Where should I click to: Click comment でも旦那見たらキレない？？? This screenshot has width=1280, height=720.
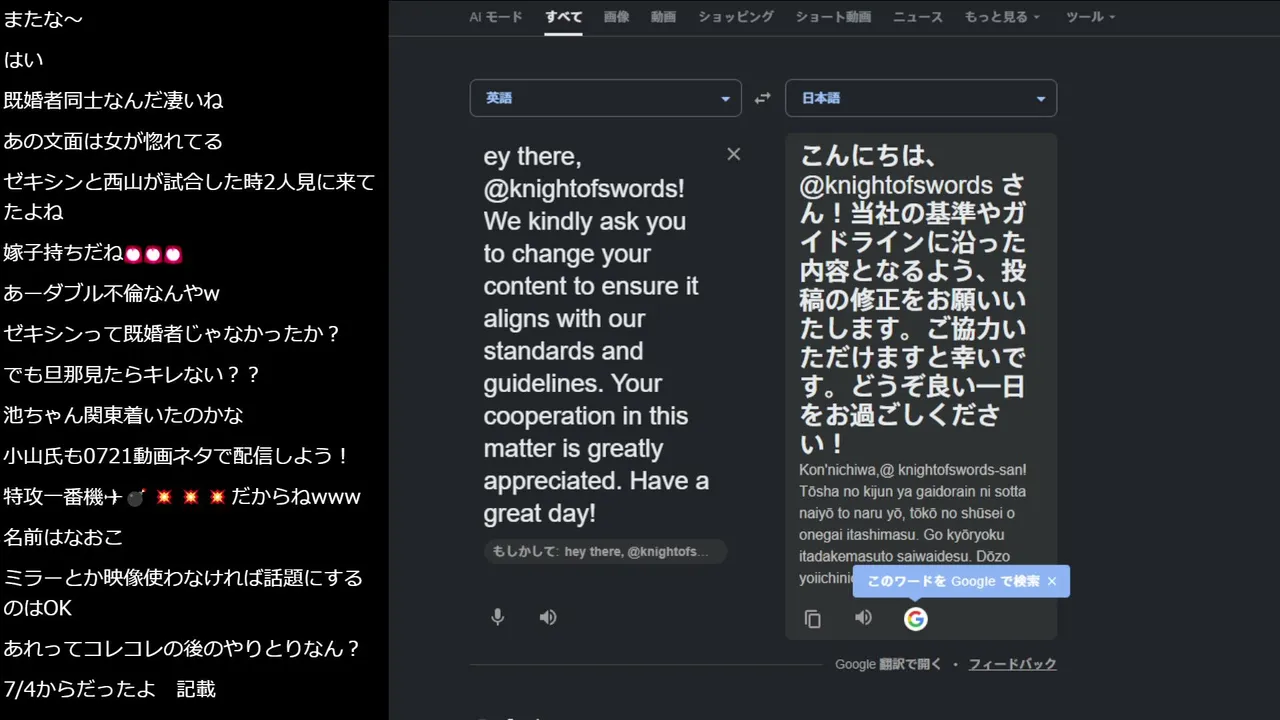(132, 375)
